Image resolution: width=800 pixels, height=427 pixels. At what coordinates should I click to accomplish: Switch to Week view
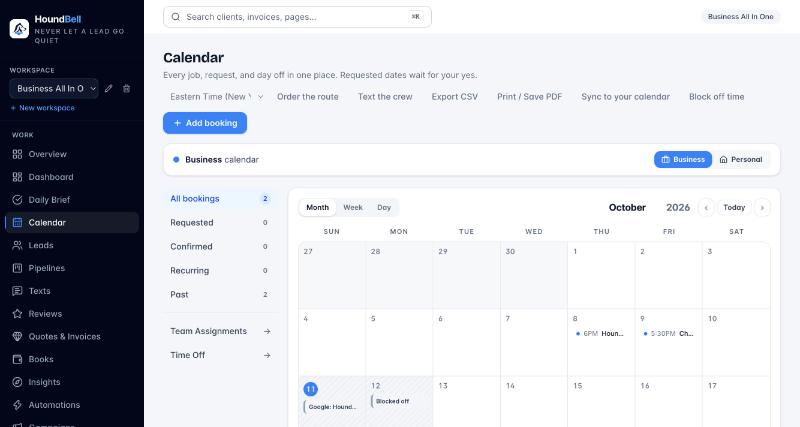pyautogui.click(x=353, y=208)
